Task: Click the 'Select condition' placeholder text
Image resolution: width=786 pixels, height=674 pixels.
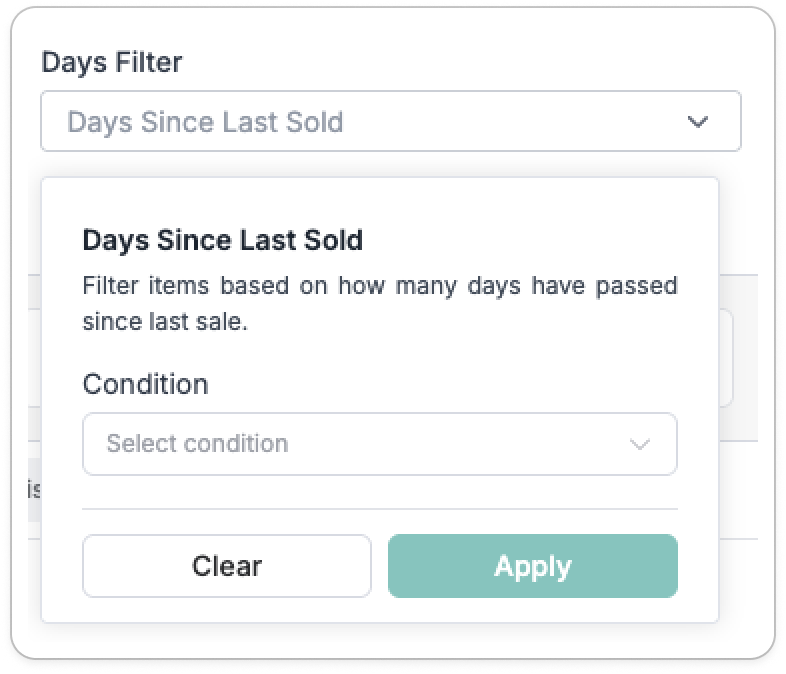Action: [x=197, y=444]
